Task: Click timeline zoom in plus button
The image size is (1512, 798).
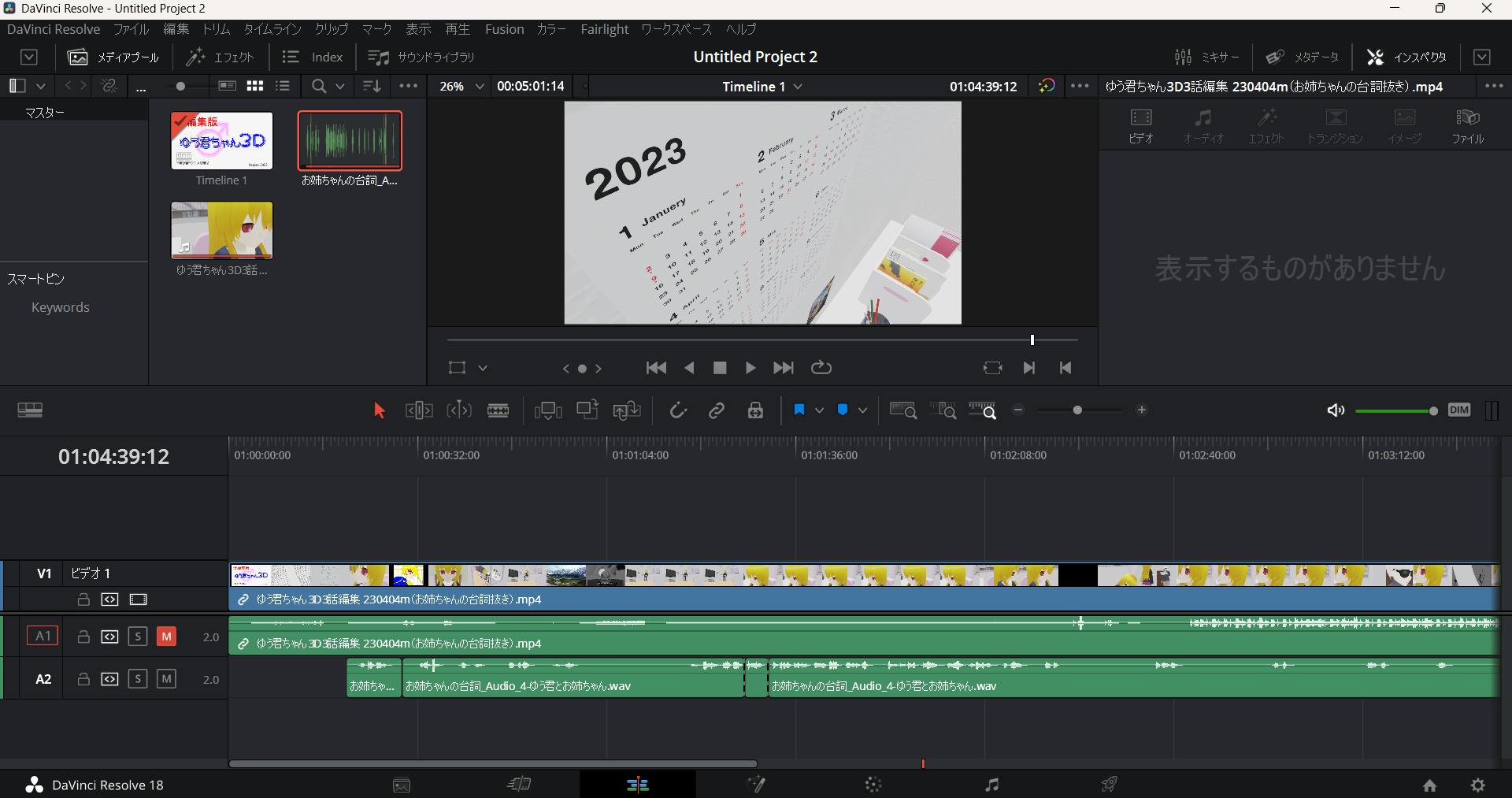Action: click(x=1142, y=410)
